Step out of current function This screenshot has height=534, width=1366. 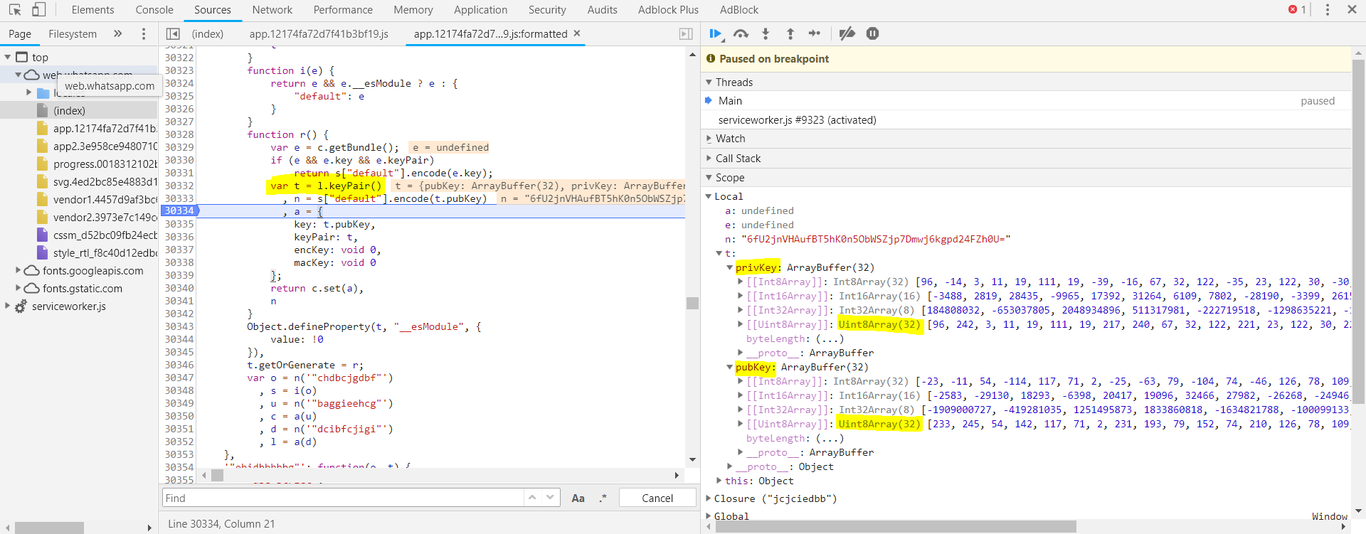click(790, 34)
